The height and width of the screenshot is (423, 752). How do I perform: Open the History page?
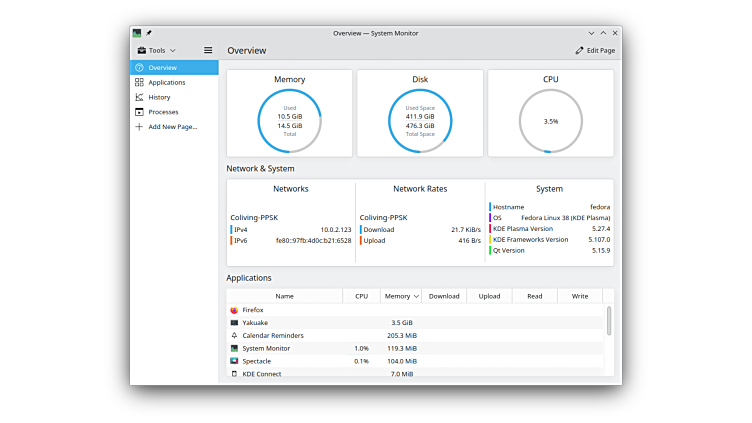click(x=159, y=97)
